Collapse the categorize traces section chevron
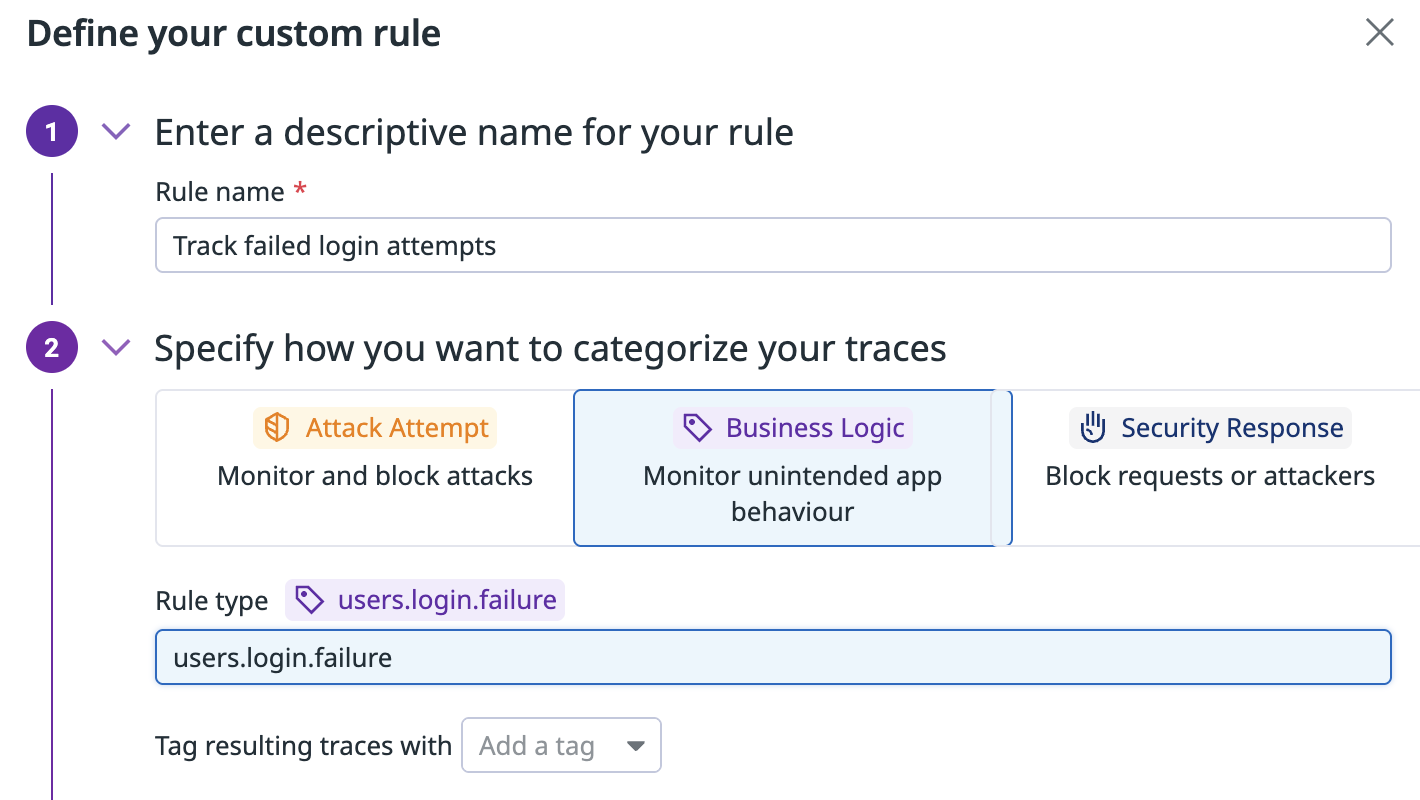1420x800 pixels. [x=117, y=348]
